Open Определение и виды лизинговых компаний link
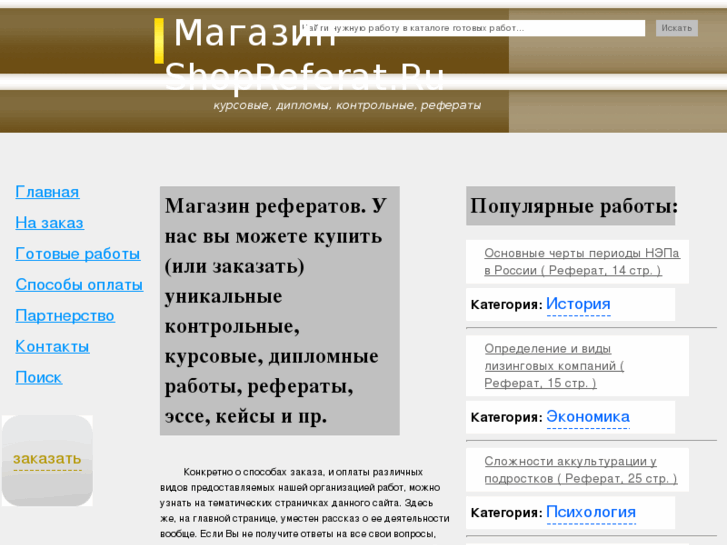Viewport: 727px width, 545px height. coord(554,365)
